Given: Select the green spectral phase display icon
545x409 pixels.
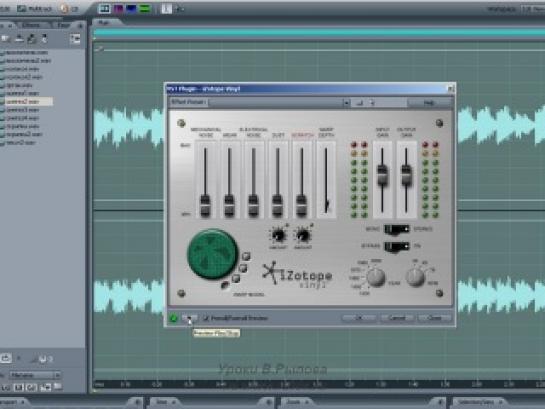Looking at the screenshot, I should [145, 8].
